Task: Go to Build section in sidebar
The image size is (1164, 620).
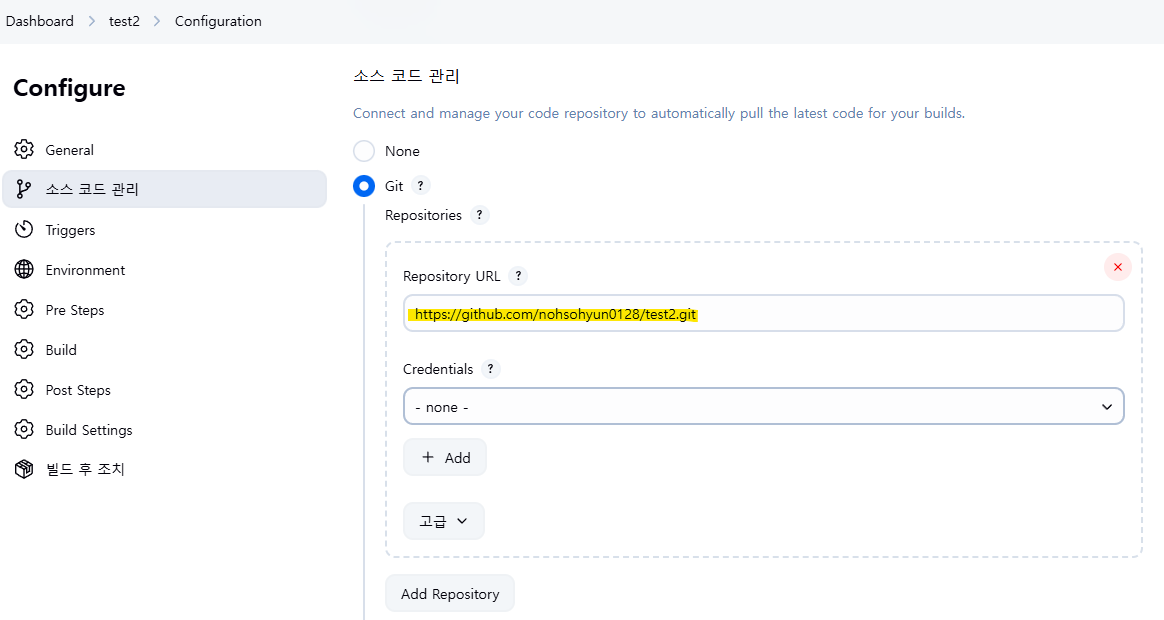Action: pos(61,350)
